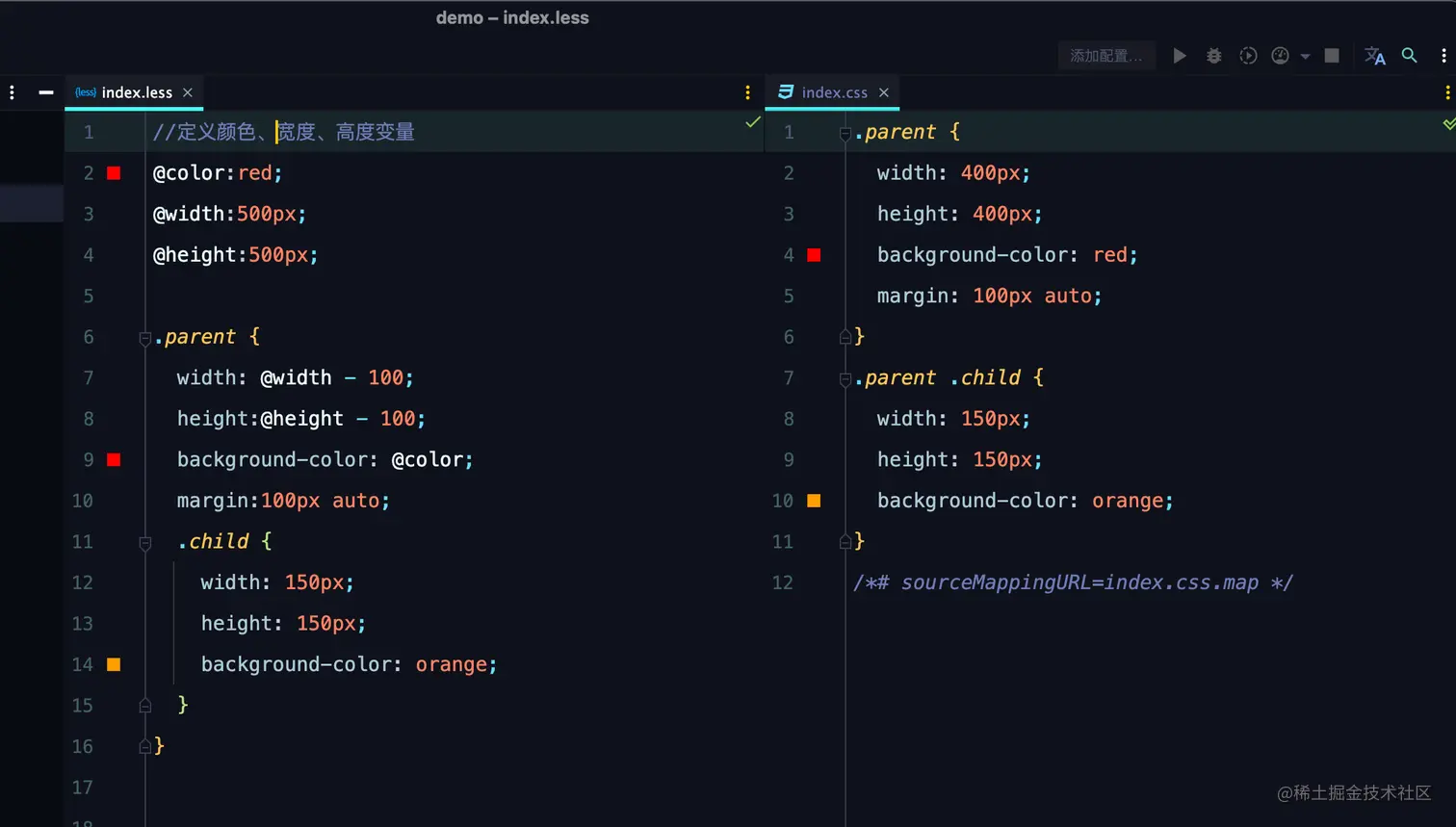
Task: Collapse the .parent block fold in index.less
Action: pyautogui.click(x=145, y=338)
